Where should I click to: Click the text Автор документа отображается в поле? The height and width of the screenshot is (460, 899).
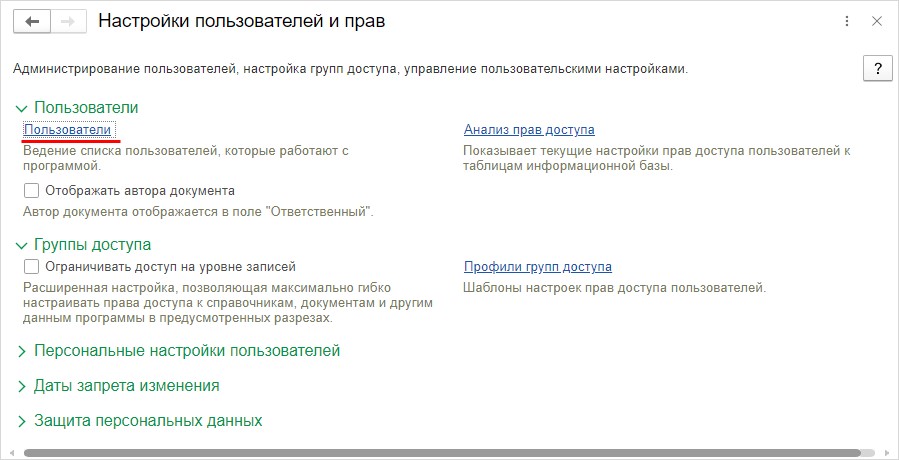(x=198, y=212)
